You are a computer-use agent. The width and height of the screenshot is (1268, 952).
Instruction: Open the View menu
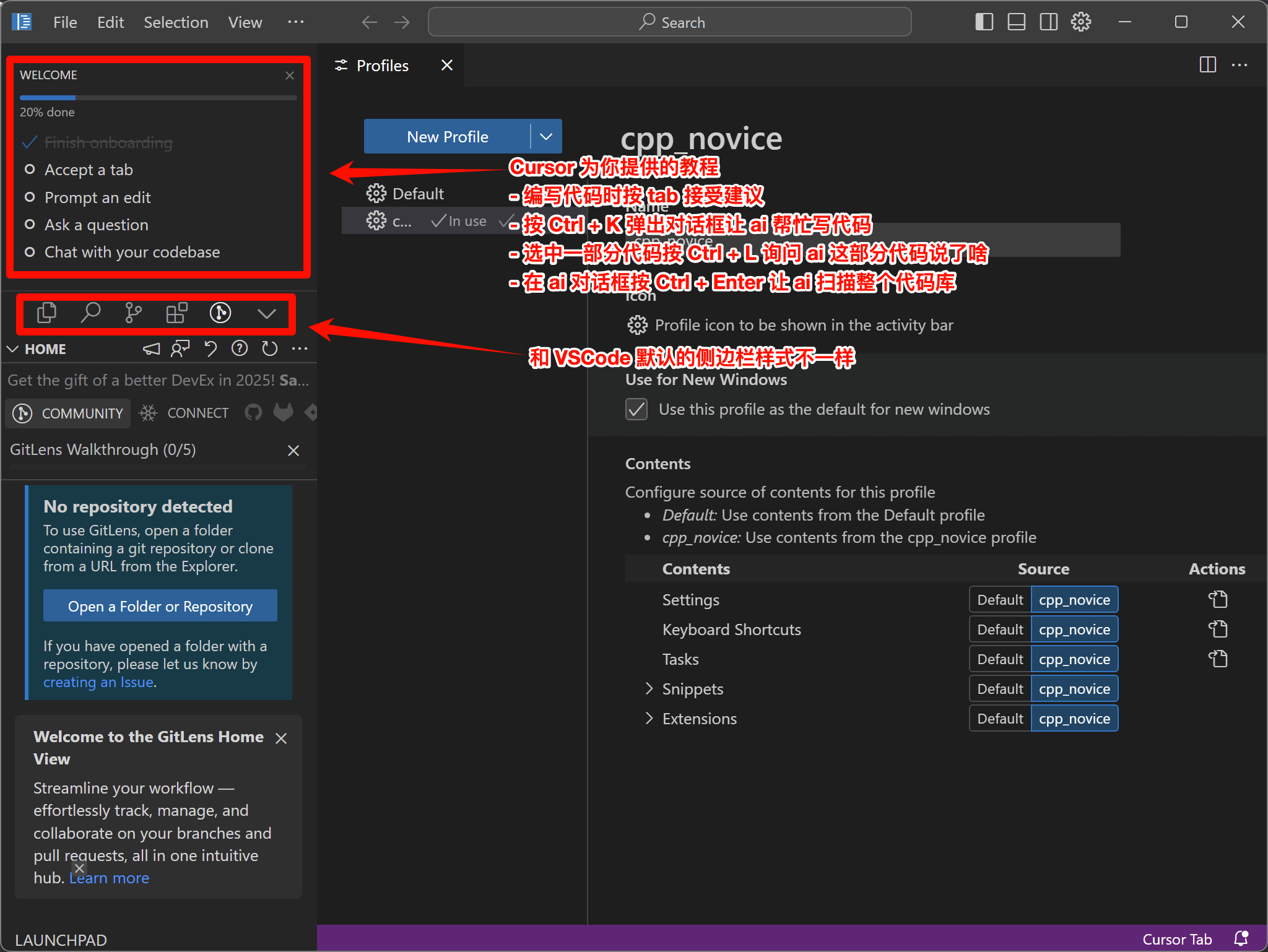click(245, 22)
